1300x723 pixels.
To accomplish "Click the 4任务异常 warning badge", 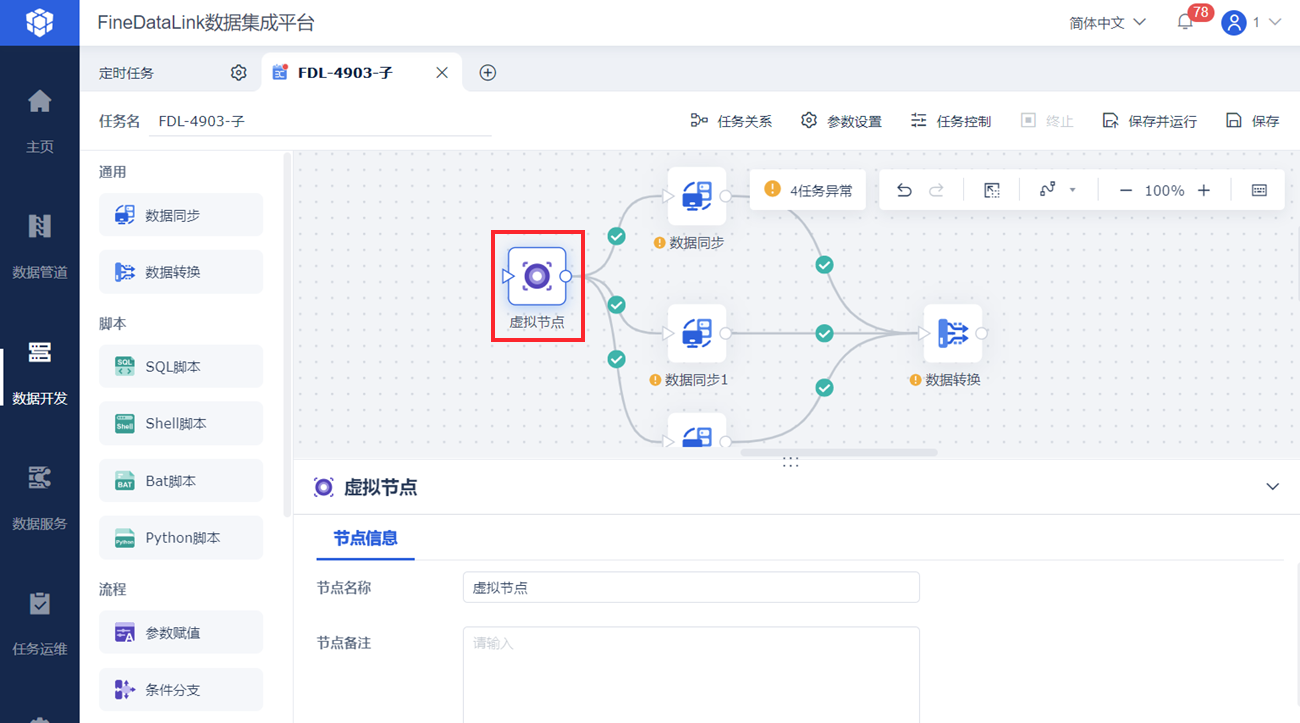I will click(x=808, y=190).
